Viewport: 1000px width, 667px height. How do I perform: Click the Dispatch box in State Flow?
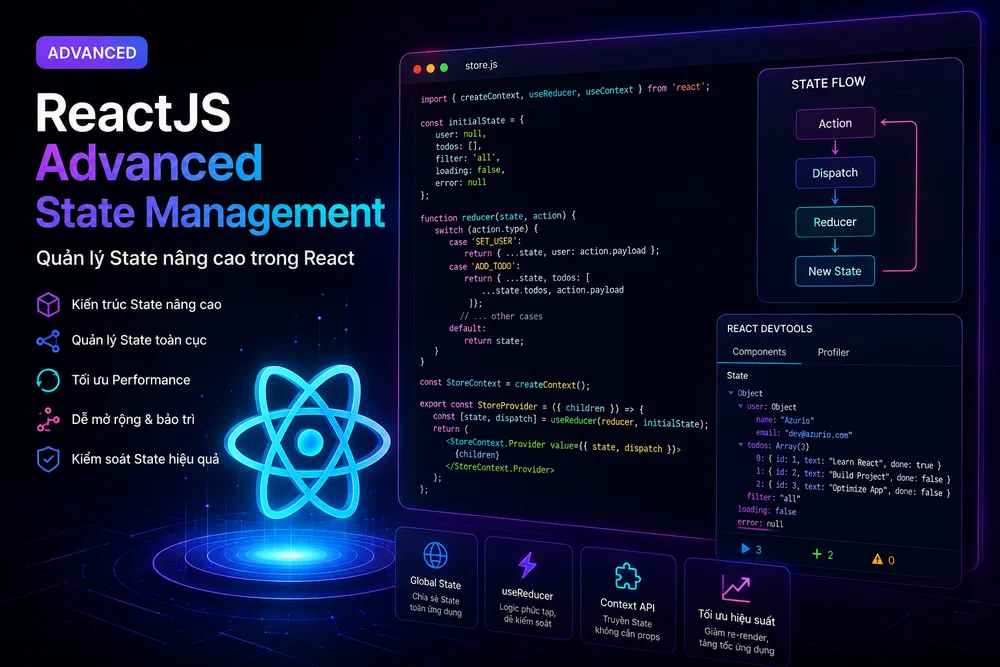pos(835,173)
